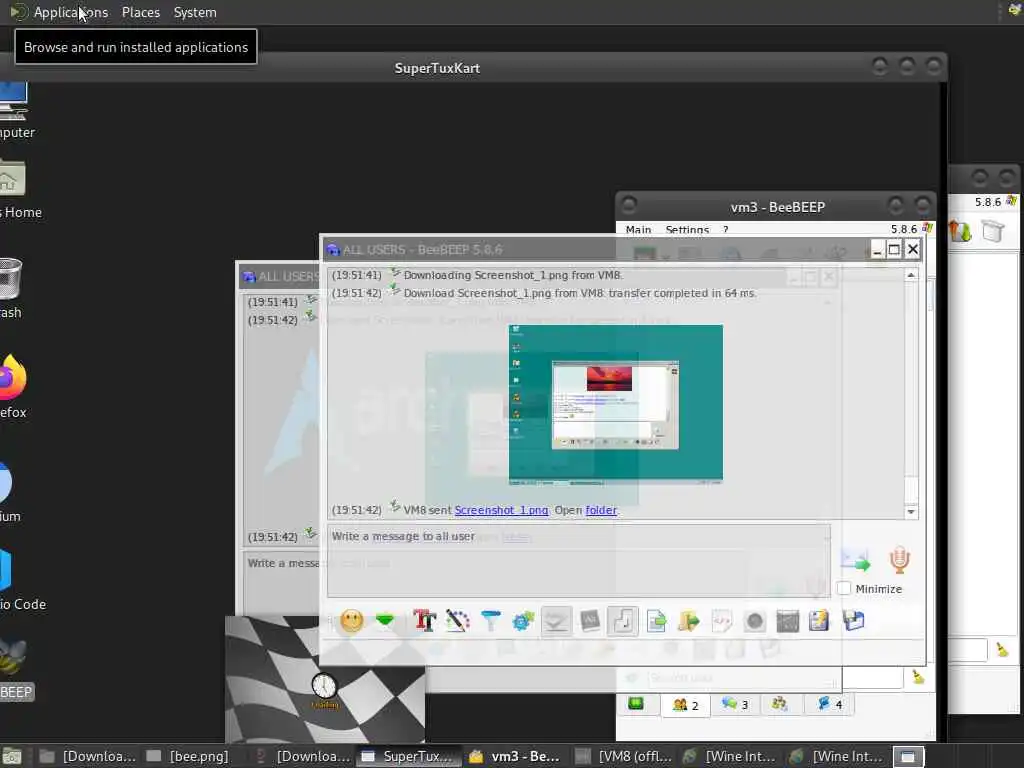Viewport: 1024px width, 768px height.
Task: Click the Computer desktop icon
Action: tap(16, 110)
